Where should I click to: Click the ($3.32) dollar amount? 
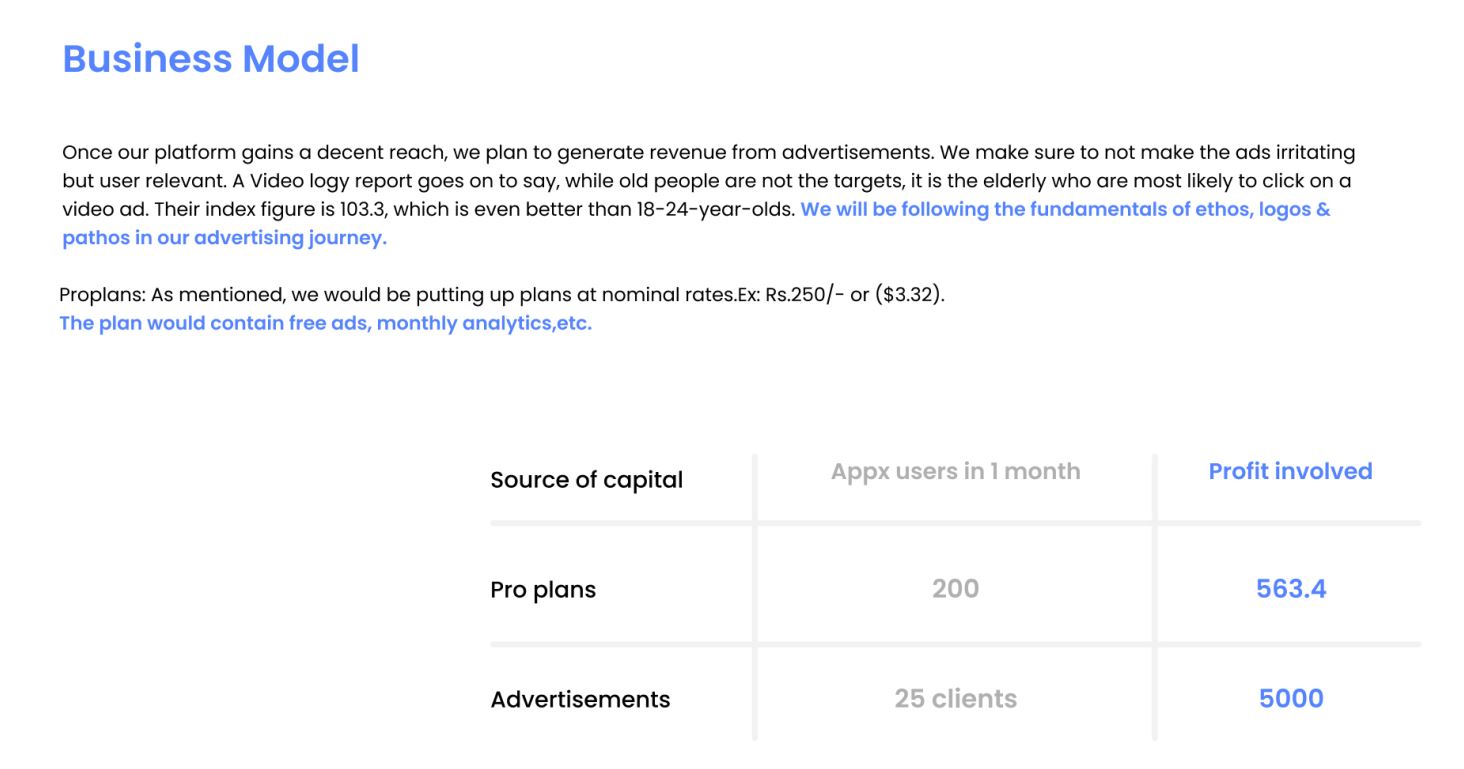(908, 296)
